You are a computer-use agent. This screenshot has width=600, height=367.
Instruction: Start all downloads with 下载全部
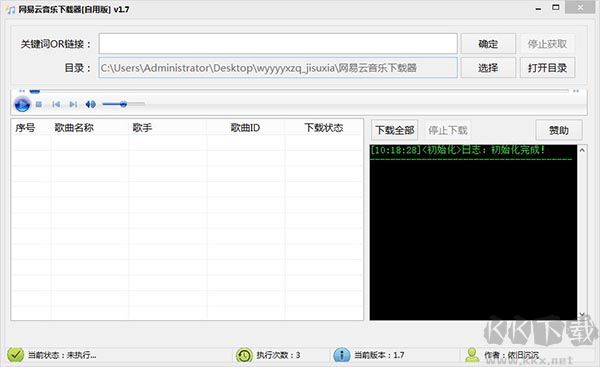point(395,130)
